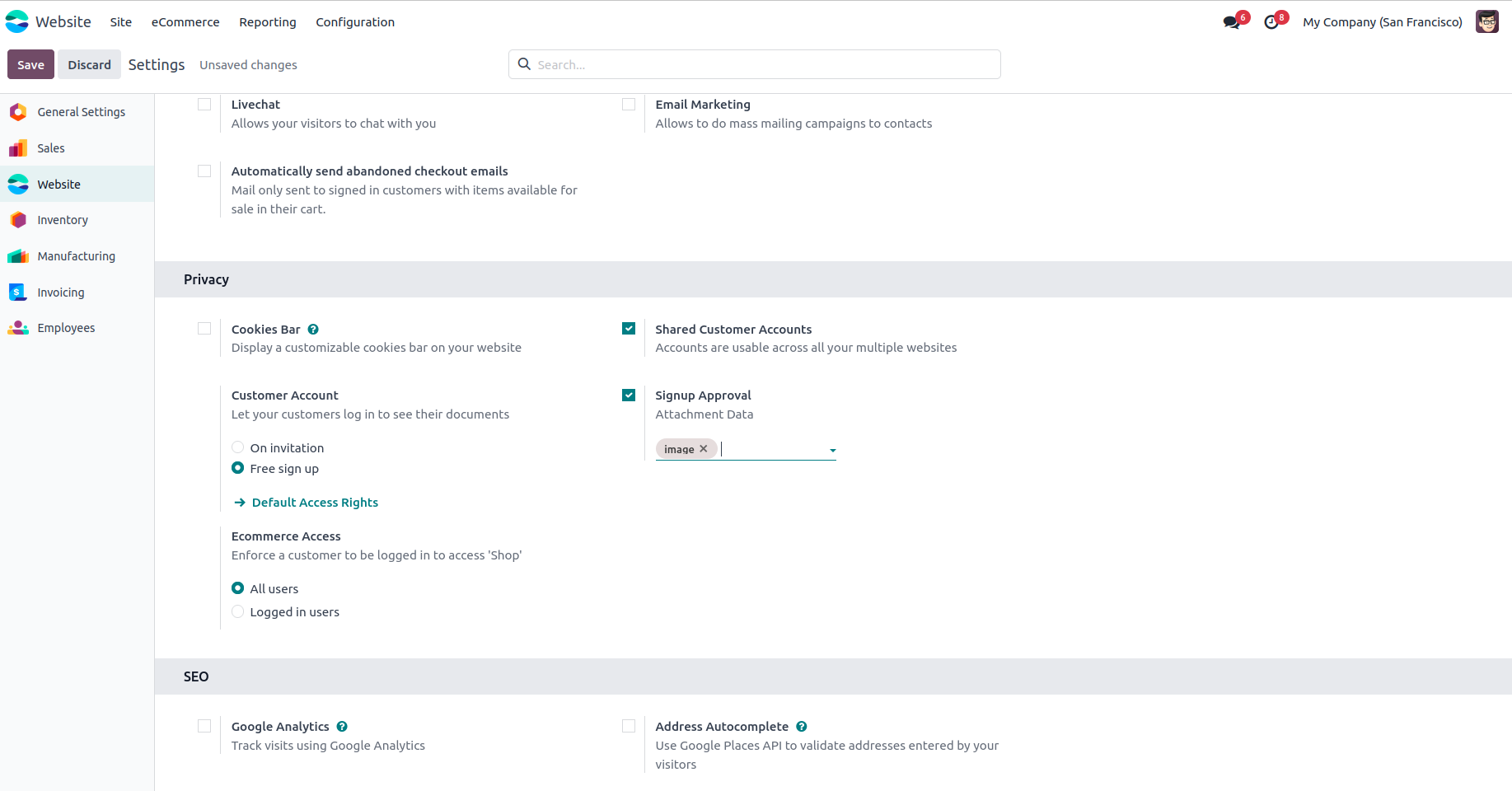The image size is (1512, 791).
Task: Remove the image tag with its X
Action: pos(704,449)
